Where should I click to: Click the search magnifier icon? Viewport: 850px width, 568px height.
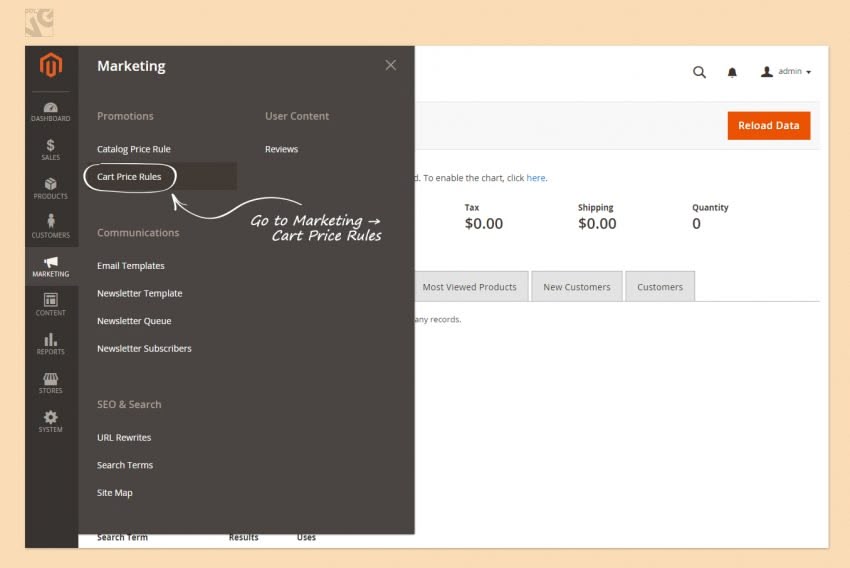(x=699, y=72)
